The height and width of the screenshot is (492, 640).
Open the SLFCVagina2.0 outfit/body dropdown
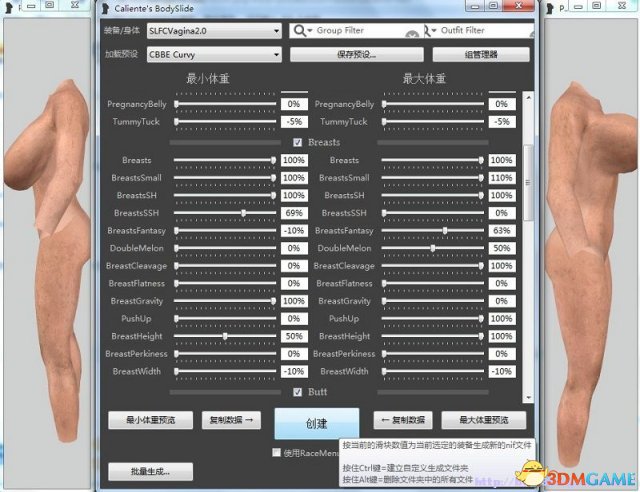[214, 31]
